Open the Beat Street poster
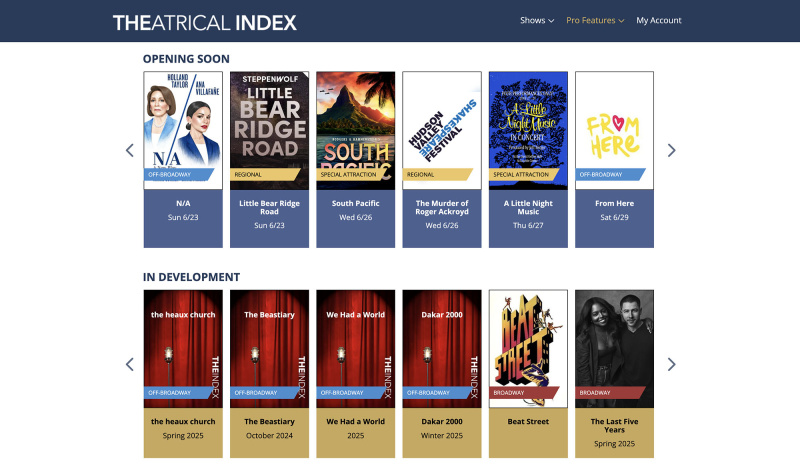This screenshot has height=471, width=800. pyautogui.click(x=528, y=349)
